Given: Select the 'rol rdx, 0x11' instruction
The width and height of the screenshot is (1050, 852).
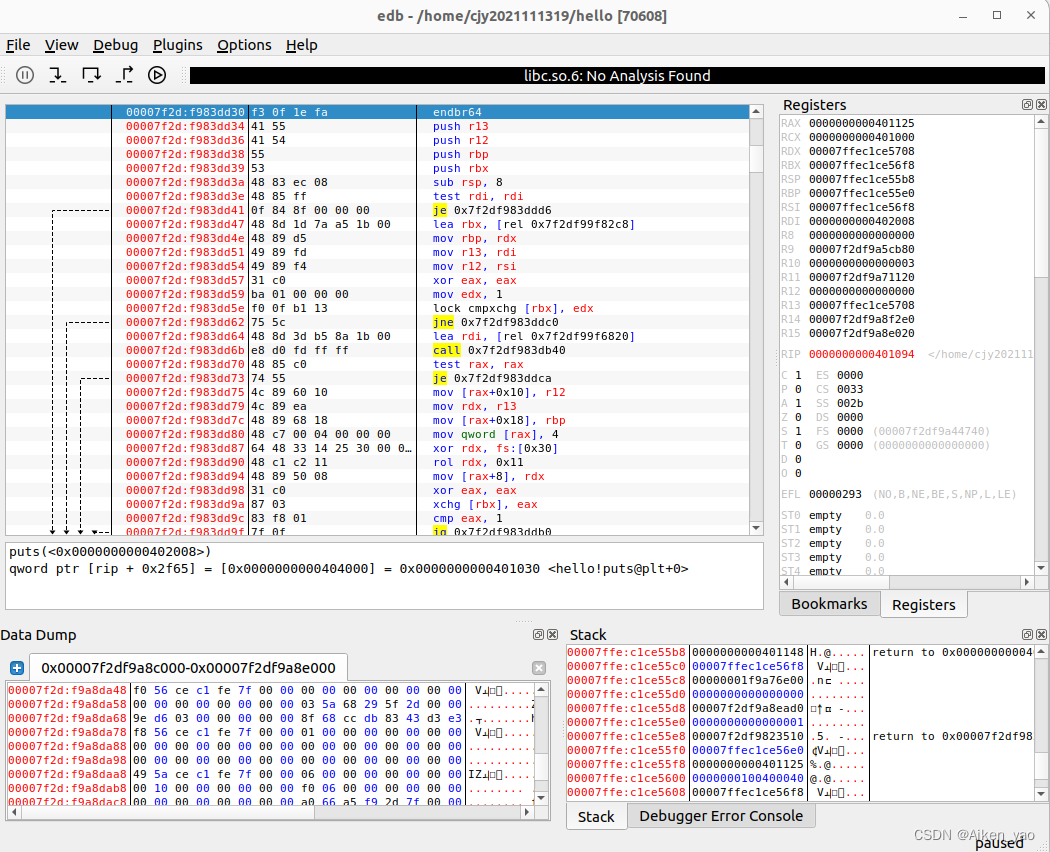Looking at the screenshot, I should click(x=478, y=462).
